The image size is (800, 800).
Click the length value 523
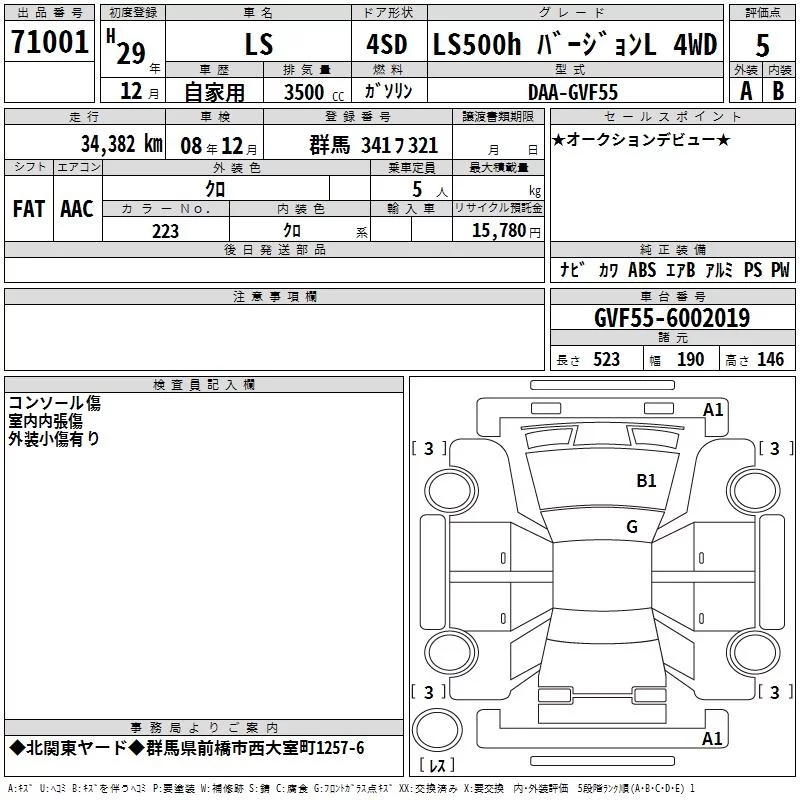[x=606, y=359]
